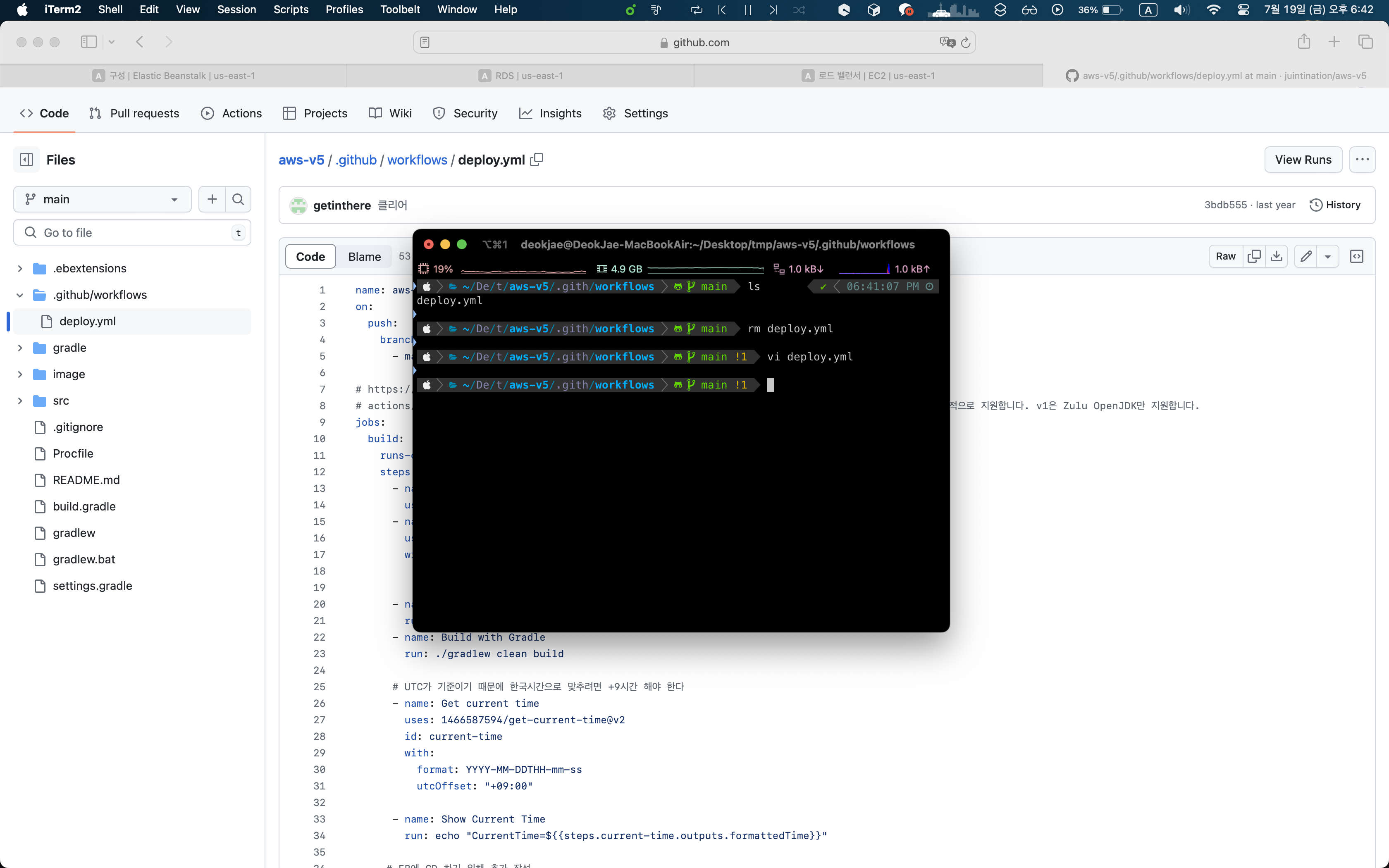Screen dimensions: 1389x868
Task: Click the add file plus icon
Action: [212, 199]
